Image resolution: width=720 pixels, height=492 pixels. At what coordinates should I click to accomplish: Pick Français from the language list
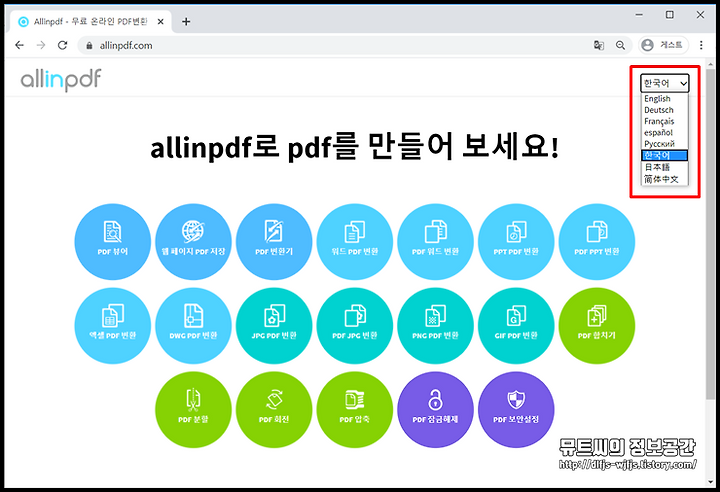[664, 121]
